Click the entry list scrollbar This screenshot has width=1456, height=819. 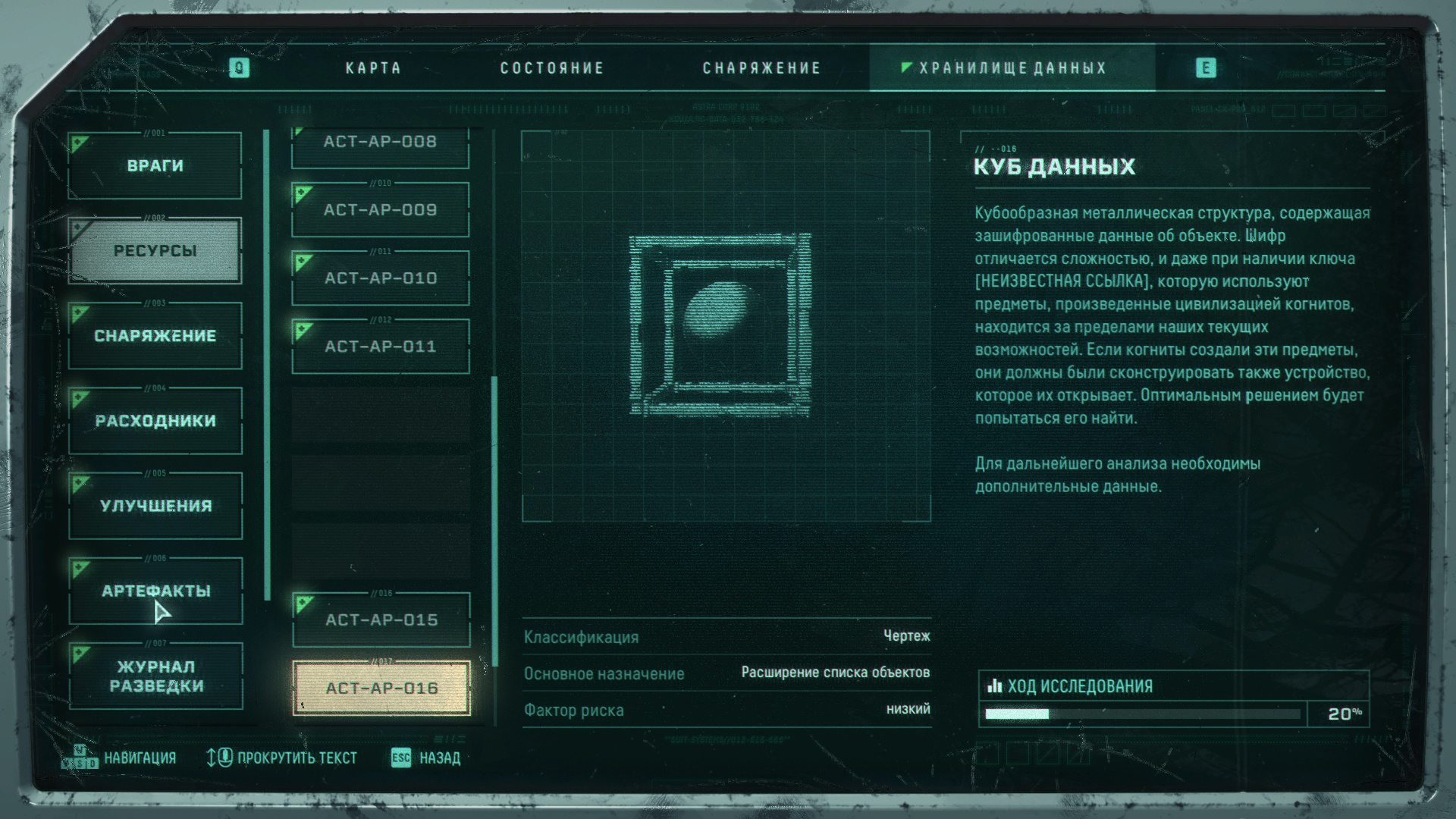(x=494, y=520)
